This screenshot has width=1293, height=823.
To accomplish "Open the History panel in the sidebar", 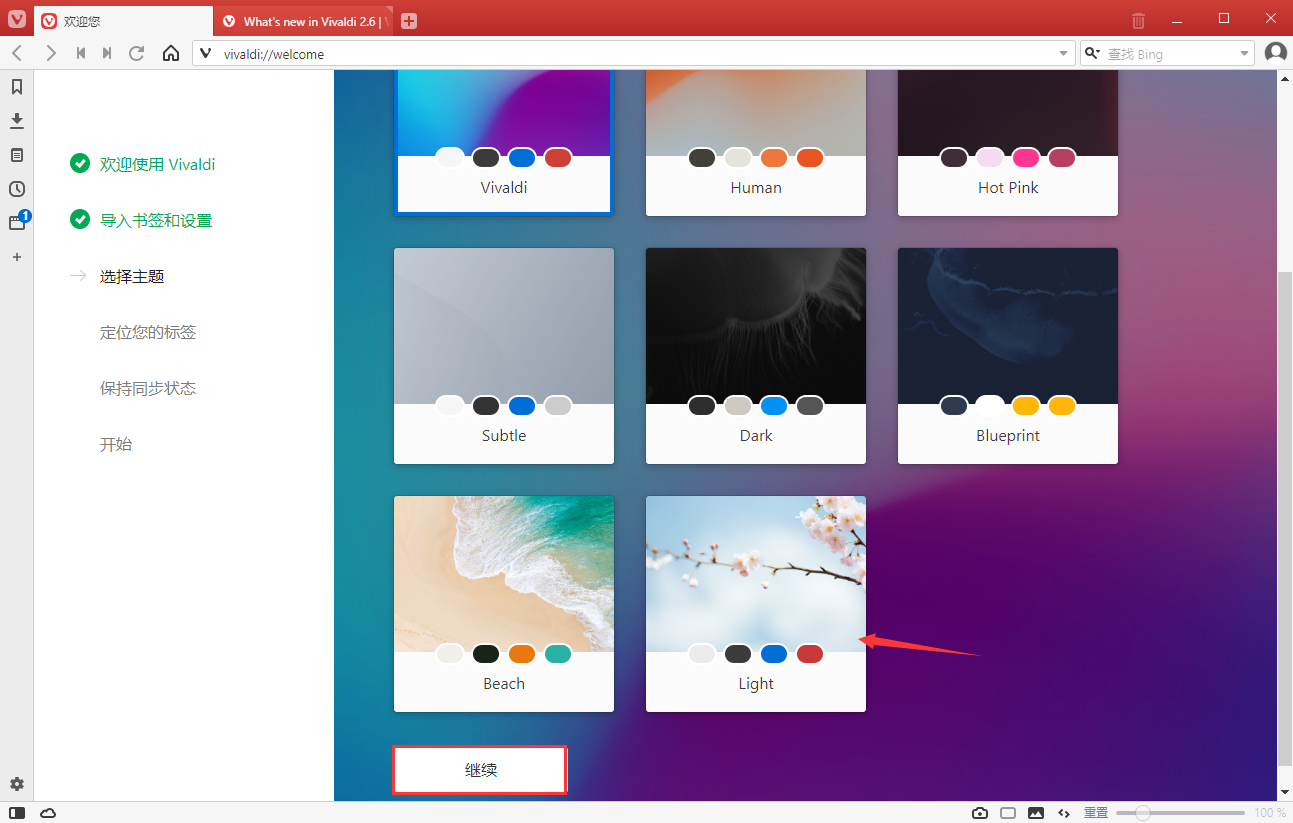I will (x=16, y=189).
